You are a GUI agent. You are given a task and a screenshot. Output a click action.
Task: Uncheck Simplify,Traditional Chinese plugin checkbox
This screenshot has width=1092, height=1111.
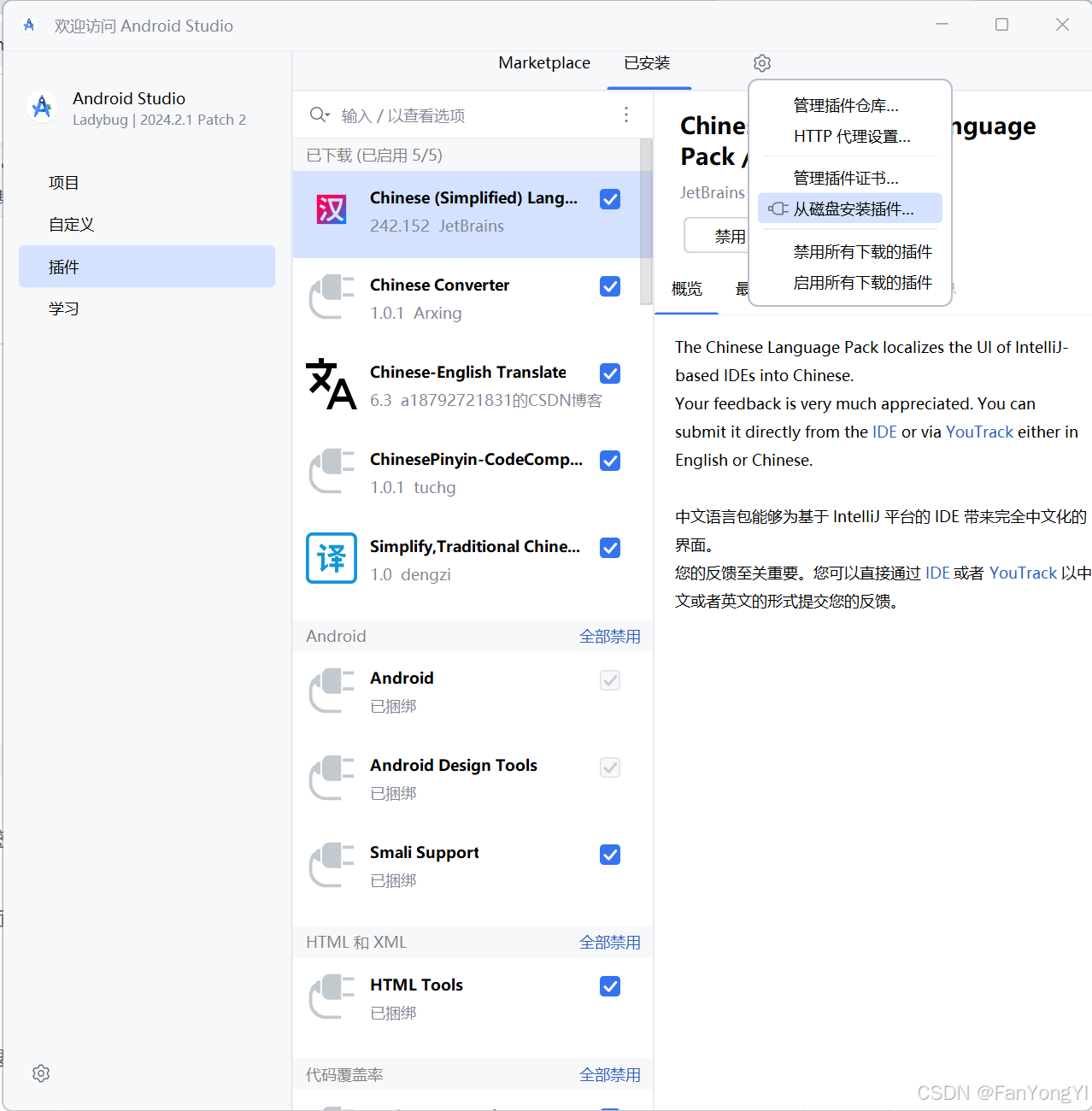click(610, 548)
